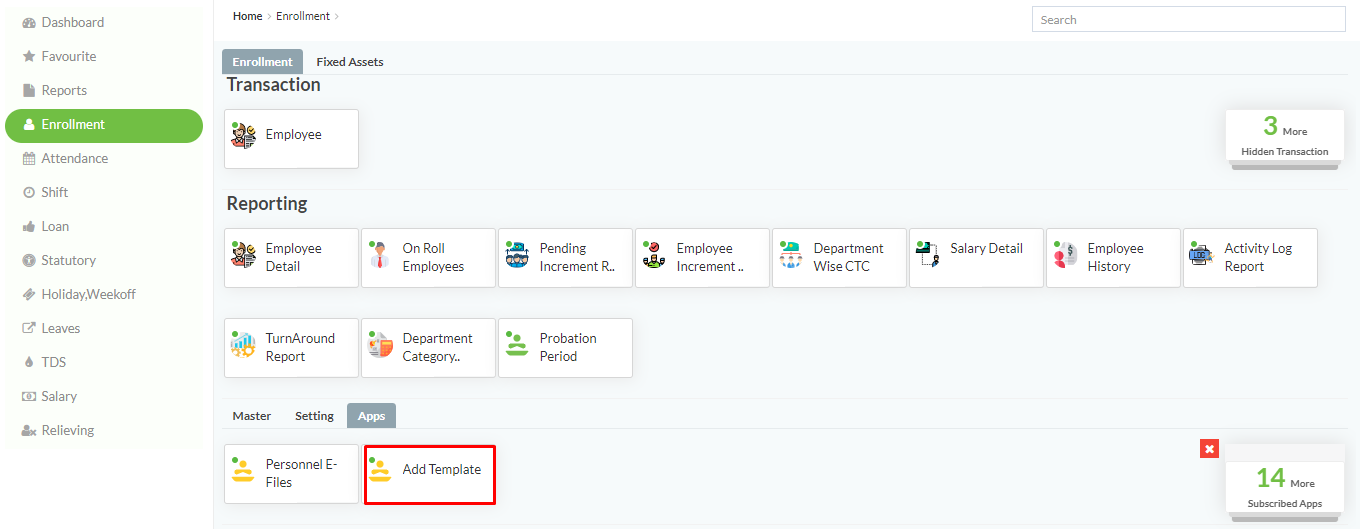
Task: Click the Attendance calendar icon
Action: coord(29,158)
